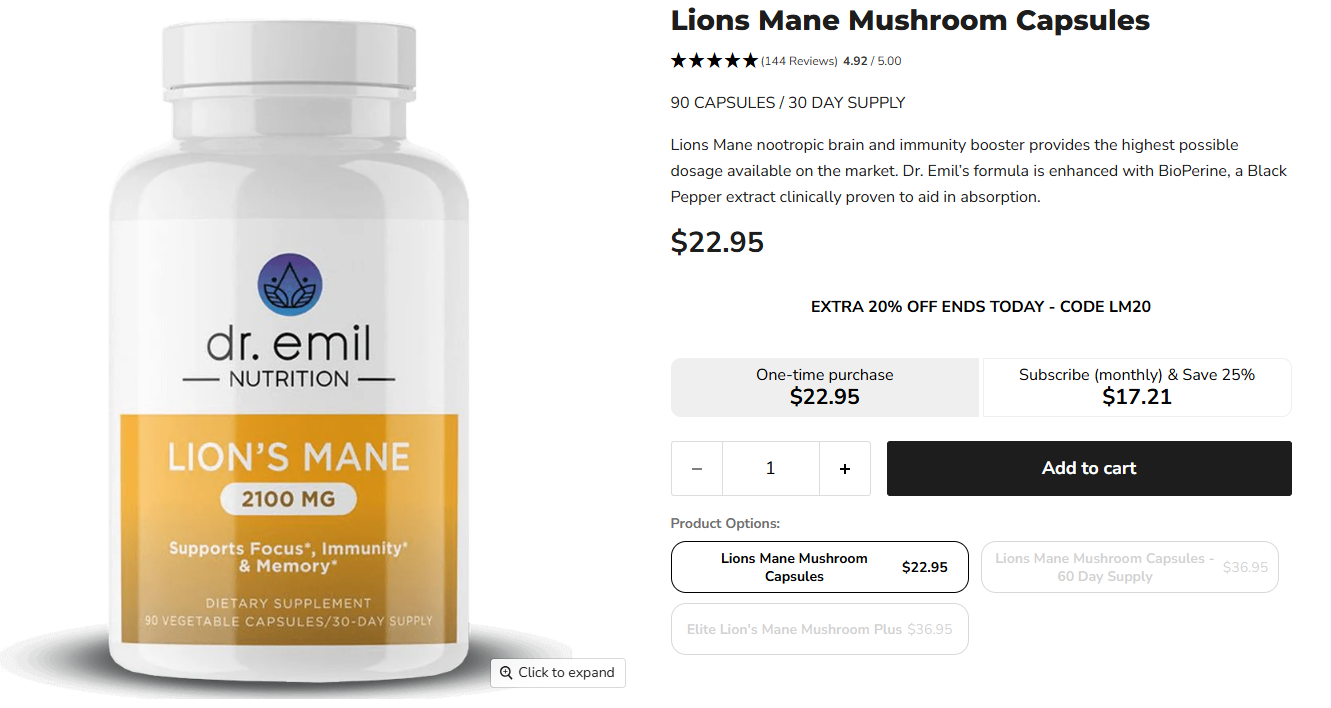The height and width of the screenshot is (708, 1331).
Task: Select Subscribe monthly & Save 25% option
Action: 1137,387
